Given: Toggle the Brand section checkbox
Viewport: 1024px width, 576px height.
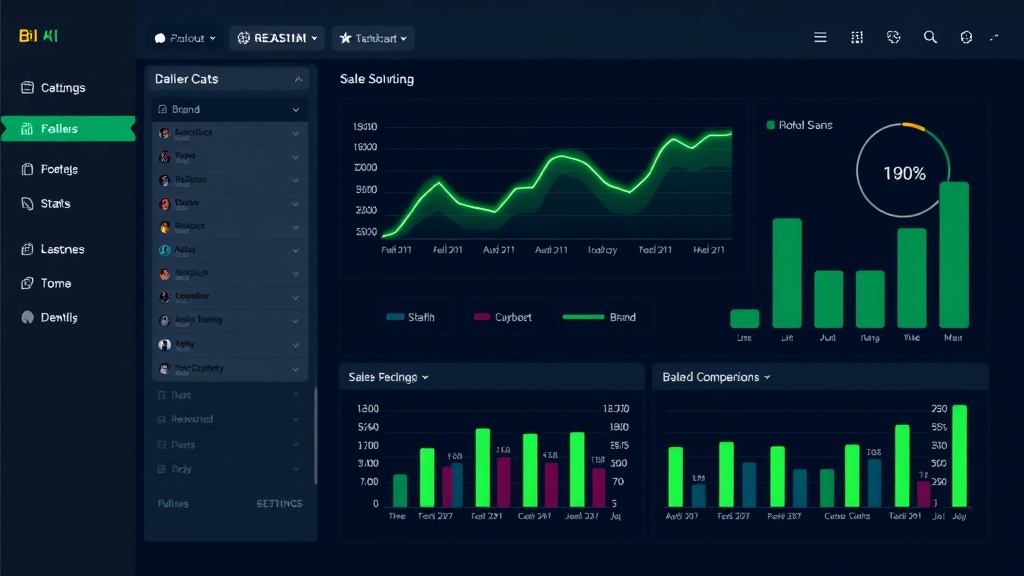Looking at the screenshot, I should point(163,109).
